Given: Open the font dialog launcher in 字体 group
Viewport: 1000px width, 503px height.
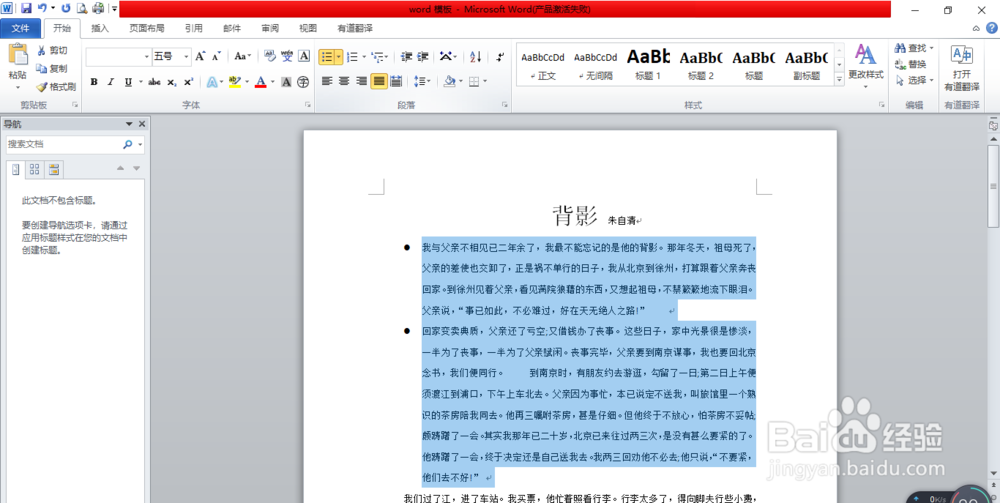Looking at the screenshot, I should click(307, 105).
